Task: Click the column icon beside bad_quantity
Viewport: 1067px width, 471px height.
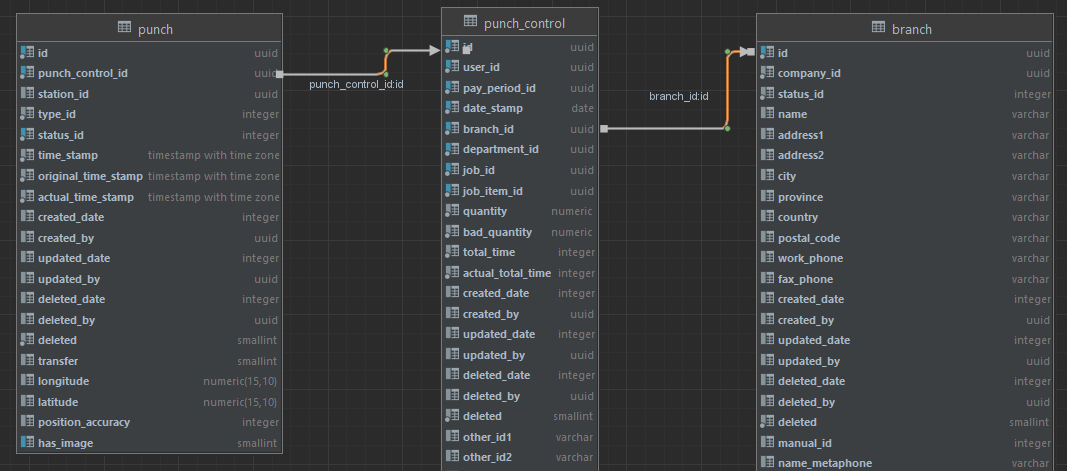Action: 452,232
